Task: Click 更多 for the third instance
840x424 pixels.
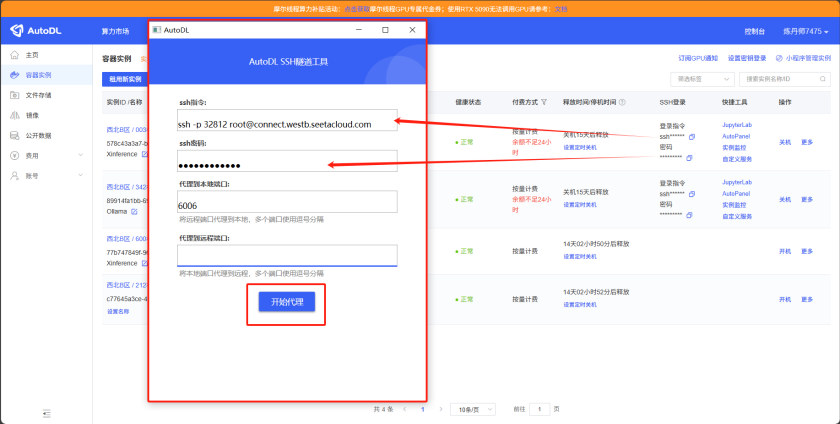Action: pos(807,251)
